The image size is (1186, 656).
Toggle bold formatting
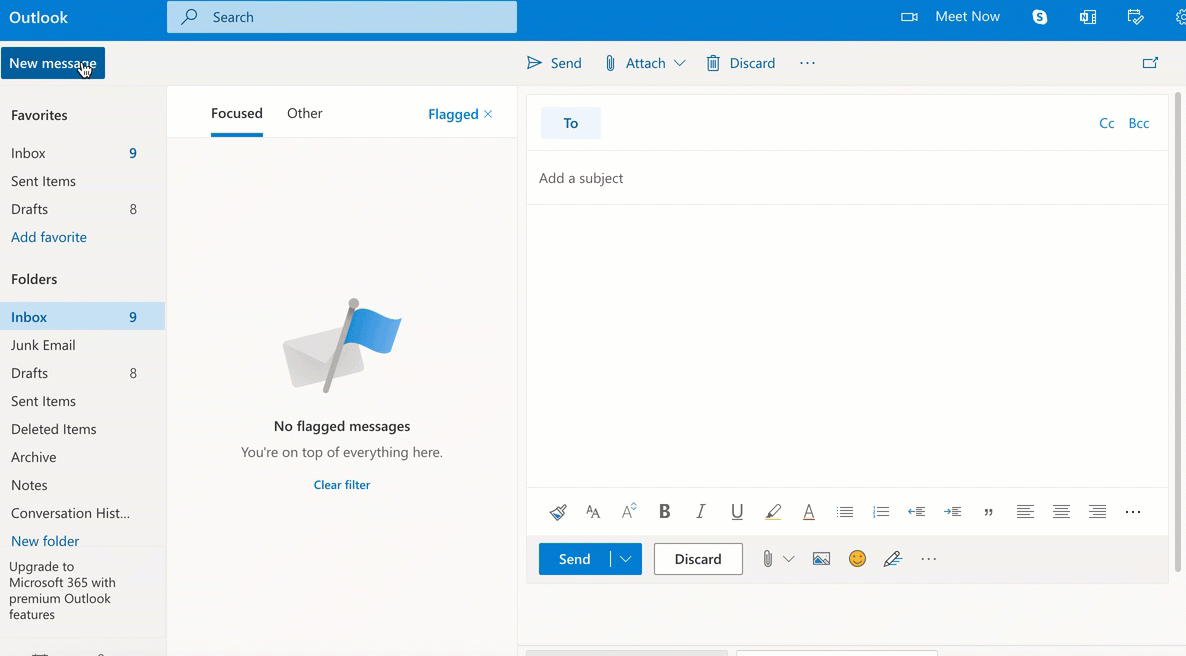pos(664,512)
